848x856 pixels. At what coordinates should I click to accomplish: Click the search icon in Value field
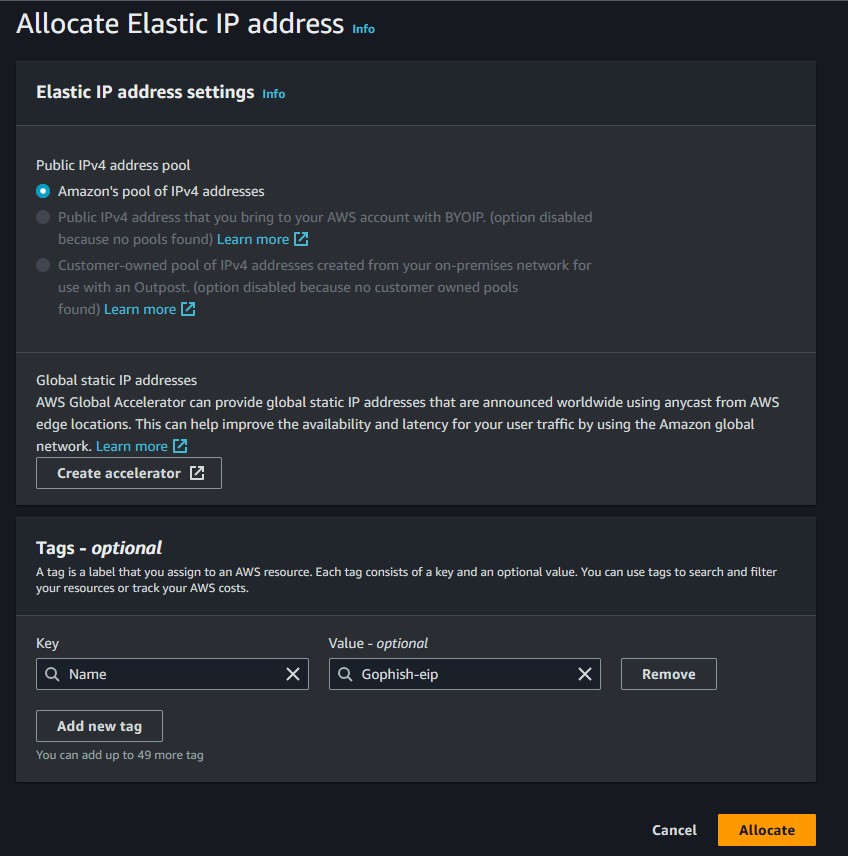[x=345, y=674]
